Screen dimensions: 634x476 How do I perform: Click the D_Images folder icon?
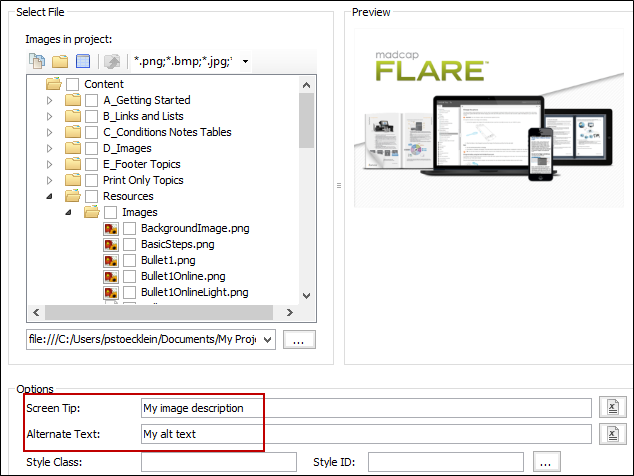click(x=73, y=148)
